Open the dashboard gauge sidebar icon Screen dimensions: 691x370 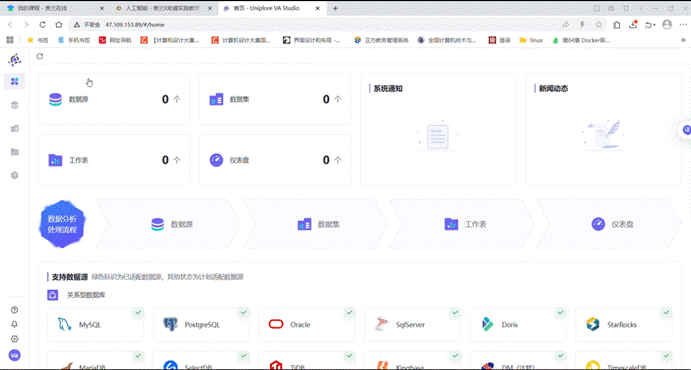pyautogui.click(x=15, y=175)
